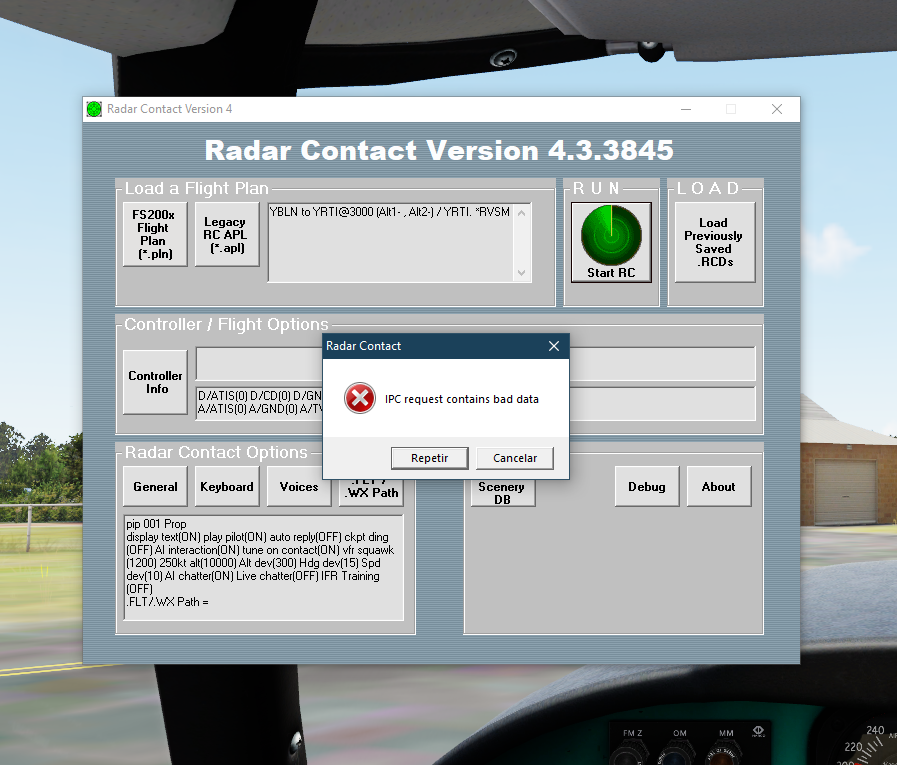The width and height of the screenshot is (897, 765).
Task: Click the Radar Contact Version 4.3.3845 heading
Action: (x=439, y=150)
